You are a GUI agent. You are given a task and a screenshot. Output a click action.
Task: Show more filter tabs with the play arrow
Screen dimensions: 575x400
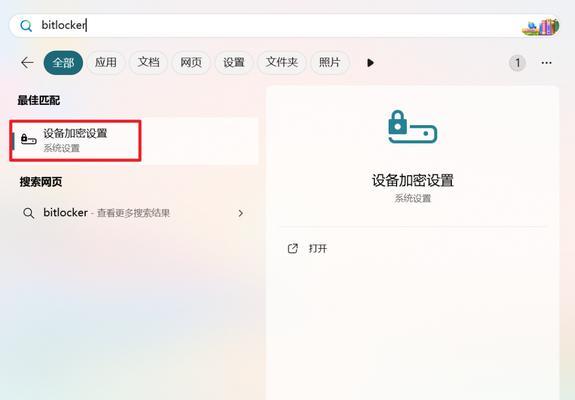(370, 63)
